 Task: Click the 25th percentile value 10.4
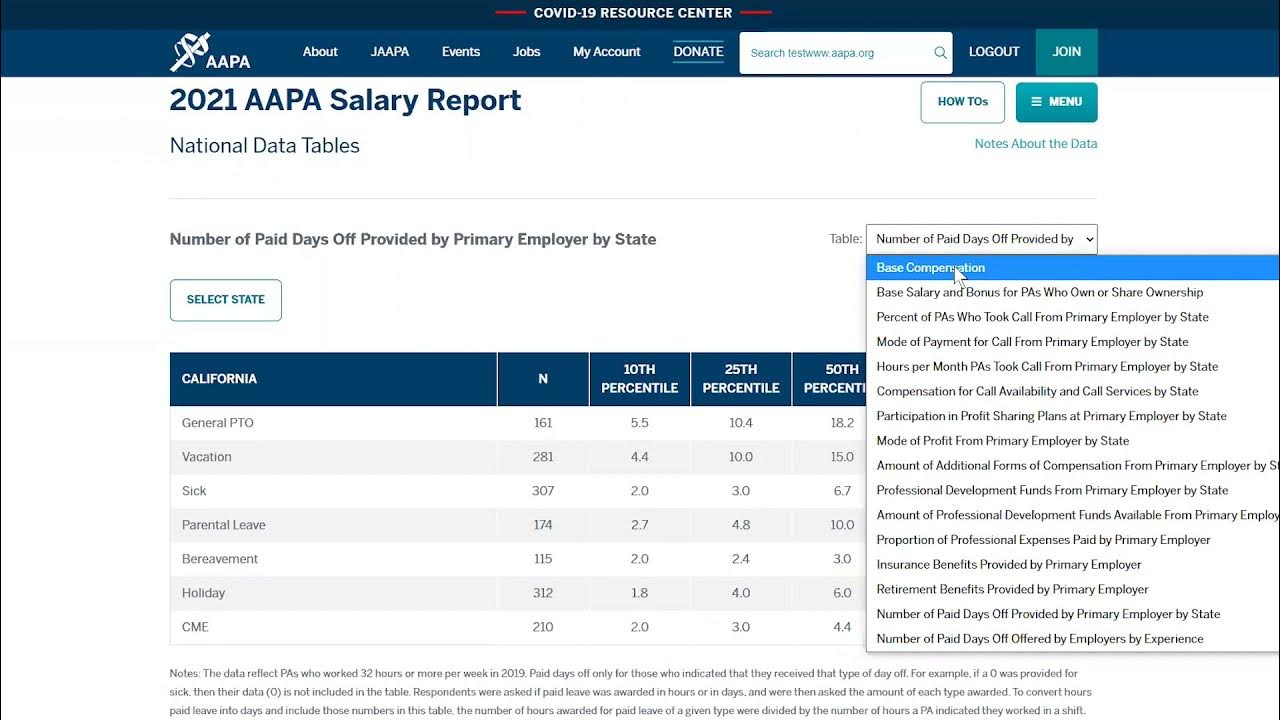point(741,423)
